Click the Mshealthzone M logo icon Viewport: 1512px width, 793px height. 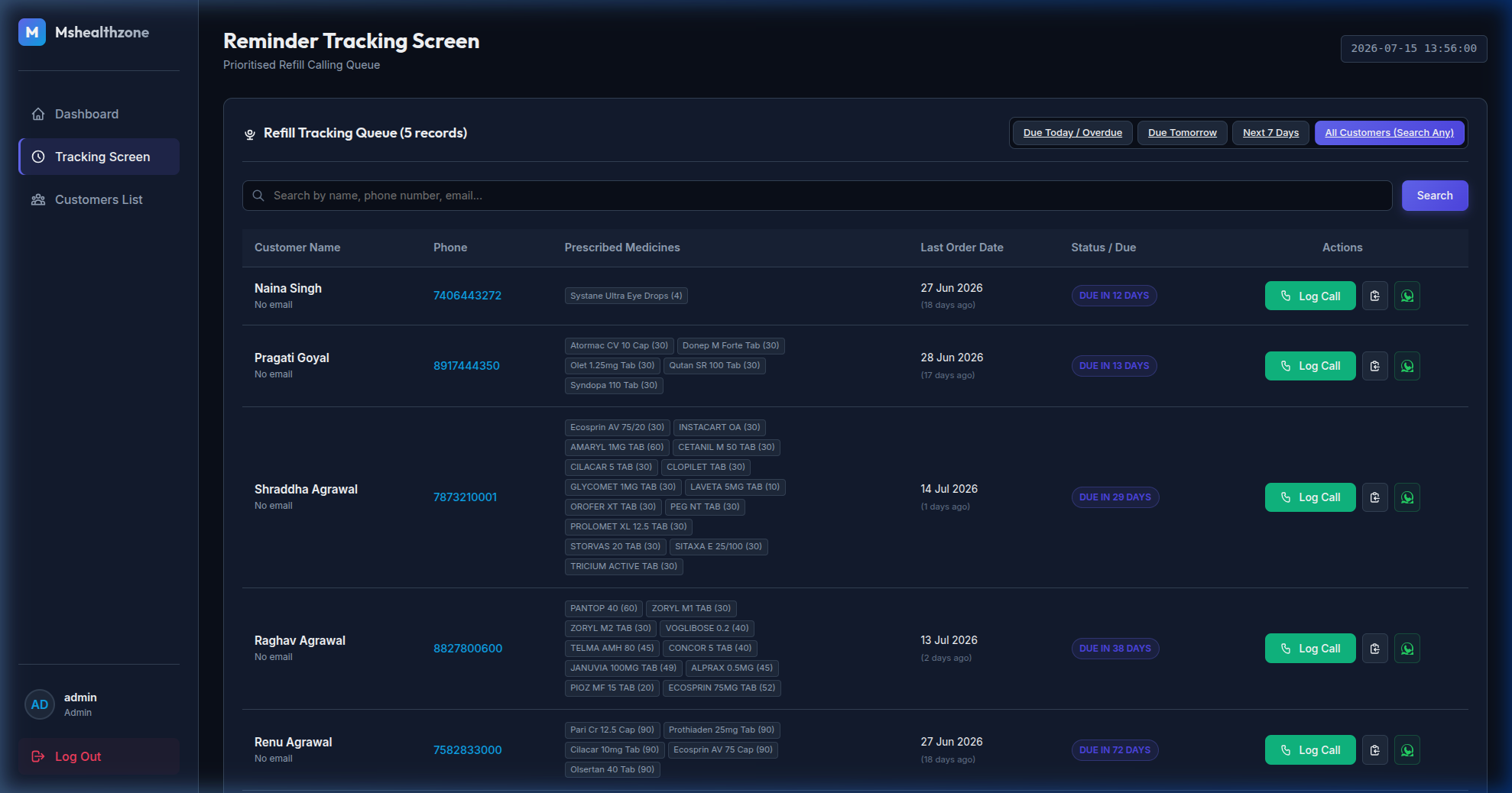32,32
